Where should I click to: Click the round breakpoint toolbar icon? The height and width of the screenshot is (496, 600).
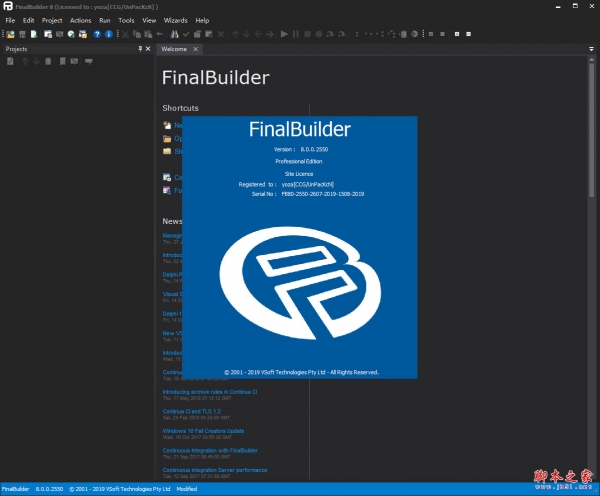(319, 34)
